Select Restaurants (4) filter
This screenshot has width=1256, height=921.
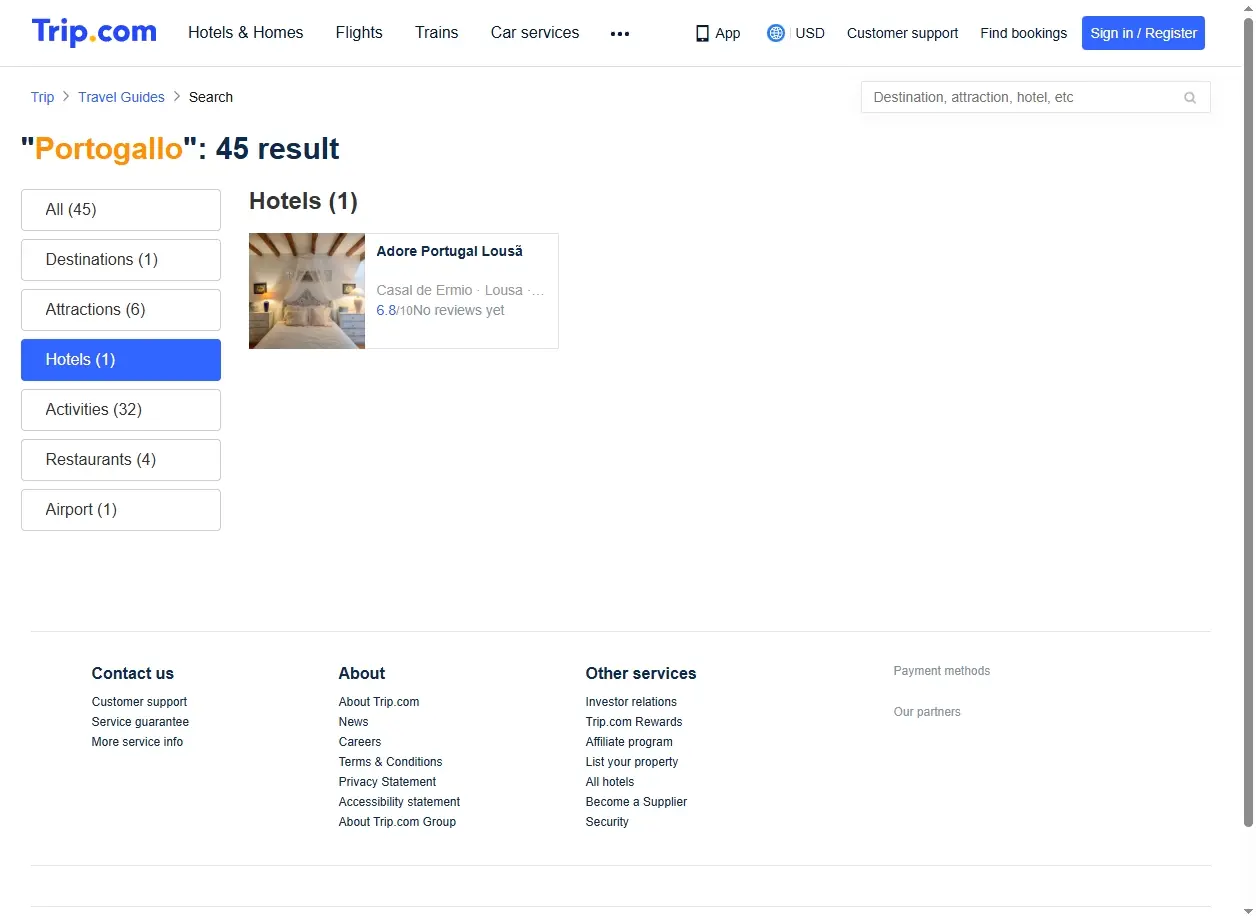coord(121,460)
